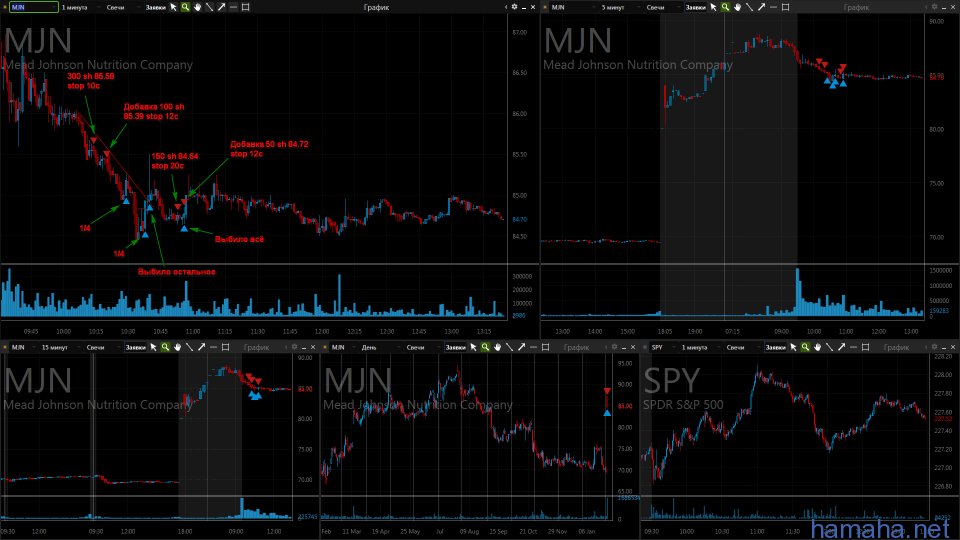Select pointer tool in daily MJN chart
This screenshot has height=540, width=960.
[473, 347]
